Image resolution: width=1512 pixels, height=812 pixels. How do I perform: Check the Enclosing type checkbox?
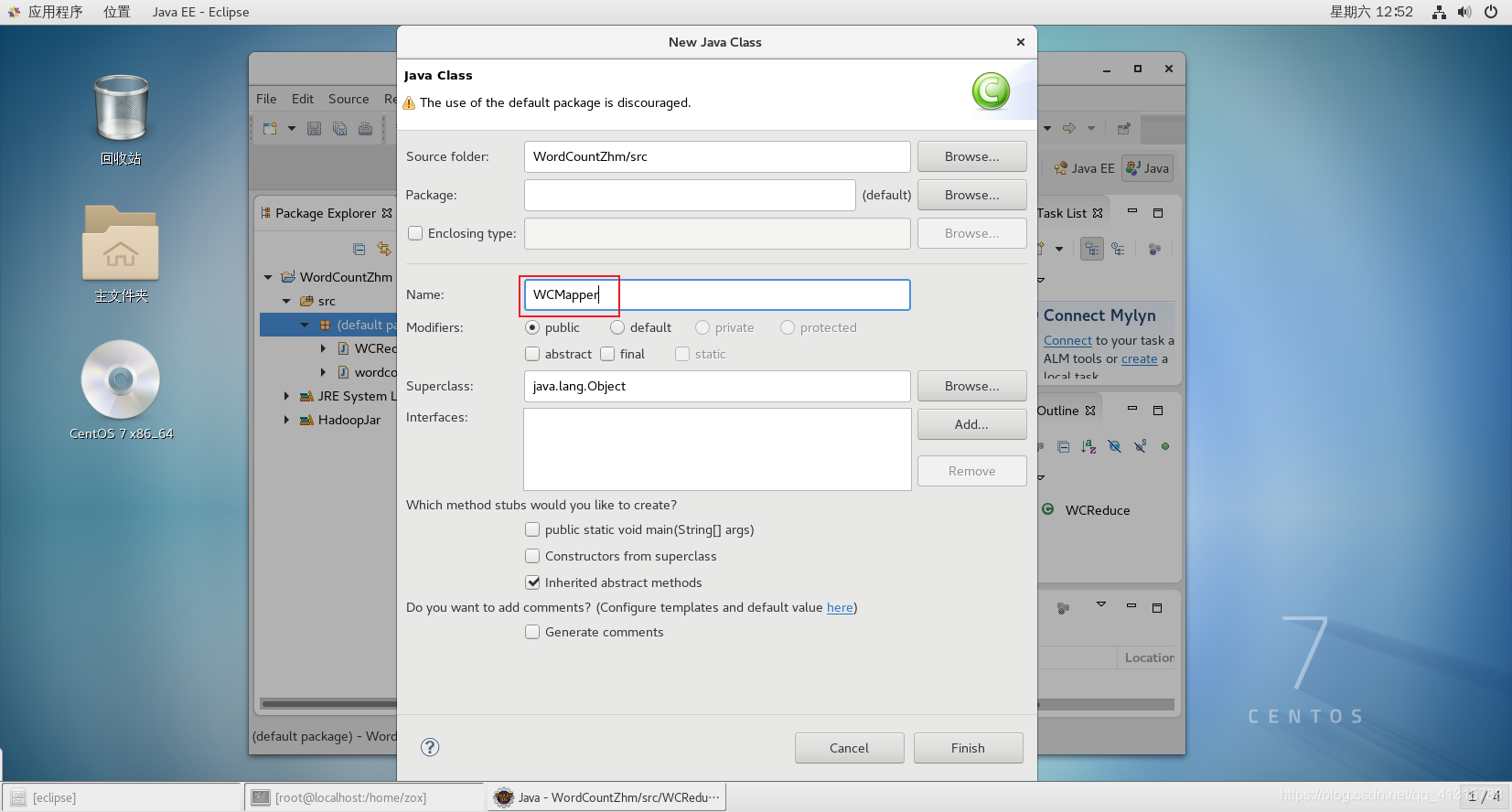415,233
